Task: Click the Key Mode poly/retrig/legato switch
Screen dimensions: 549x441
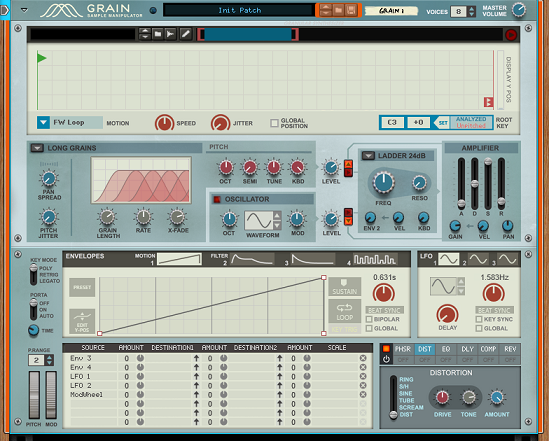Action: point(33,275)
